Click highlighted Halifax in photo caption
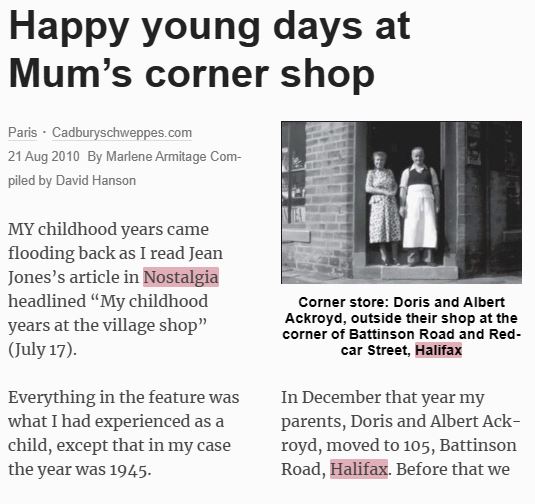This screenshot has width=535, height=504. pyautogui.click(x=438, y=350)
